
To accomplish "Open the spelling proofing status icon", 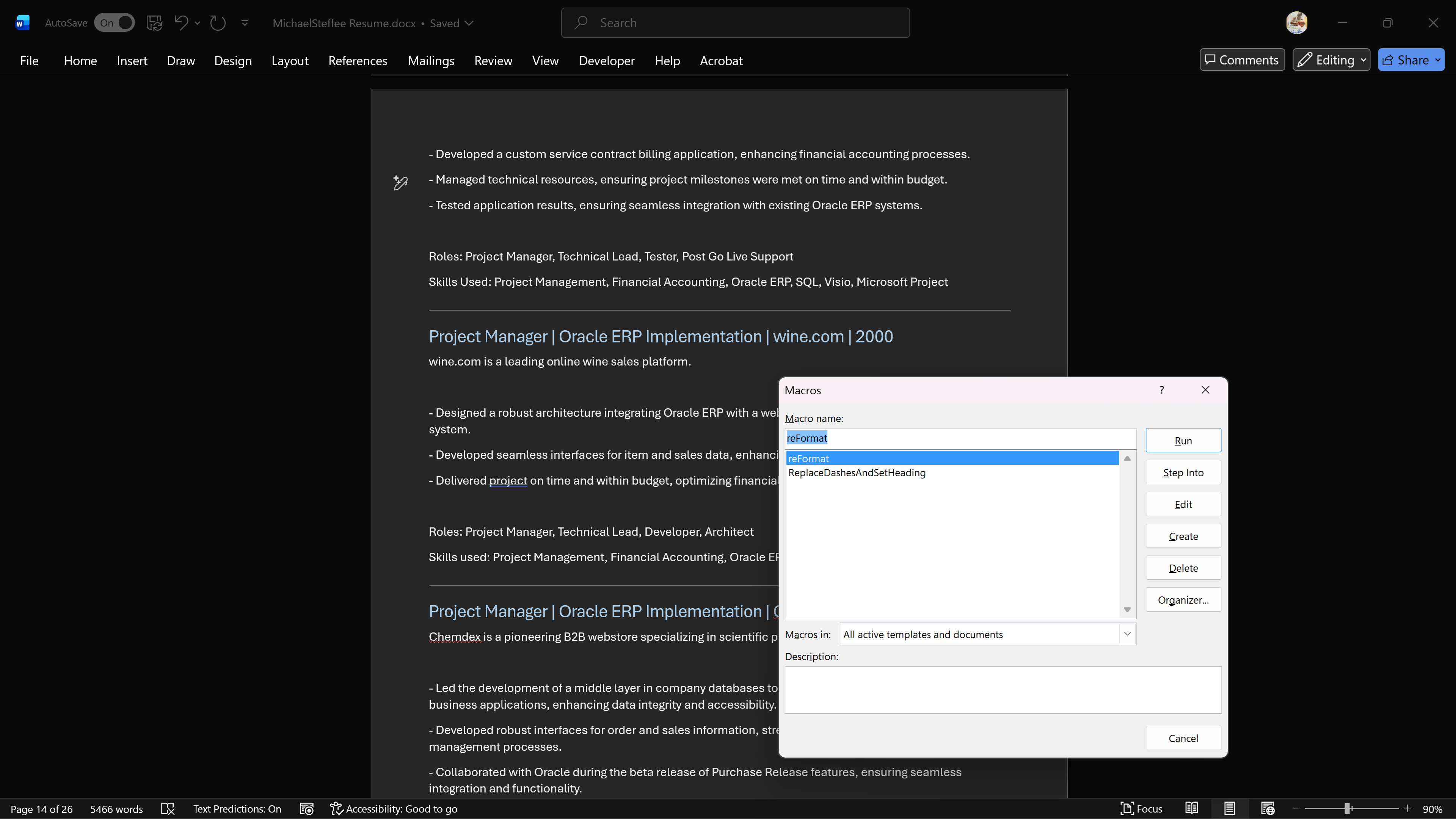I will 168,809.
